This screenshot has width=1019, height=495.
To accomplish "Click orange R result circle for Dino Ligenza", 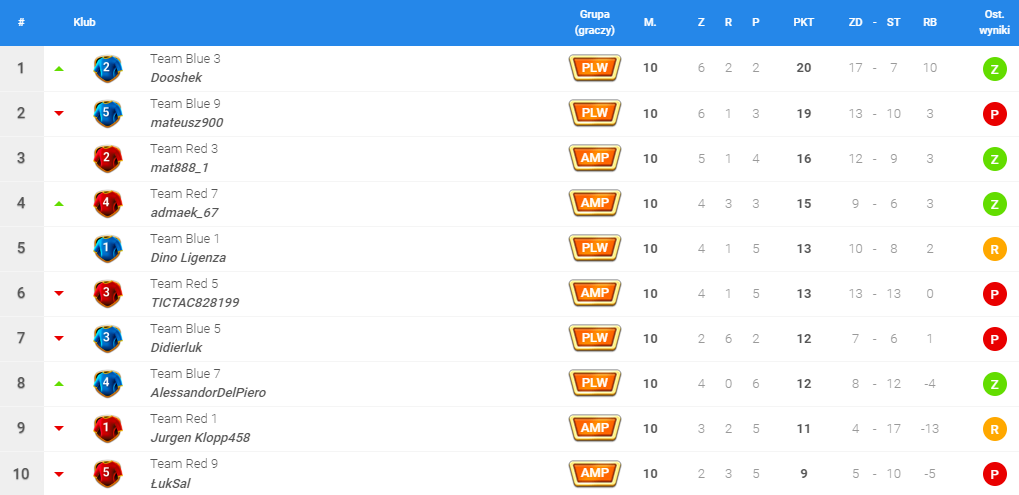I will coord(994,249).
